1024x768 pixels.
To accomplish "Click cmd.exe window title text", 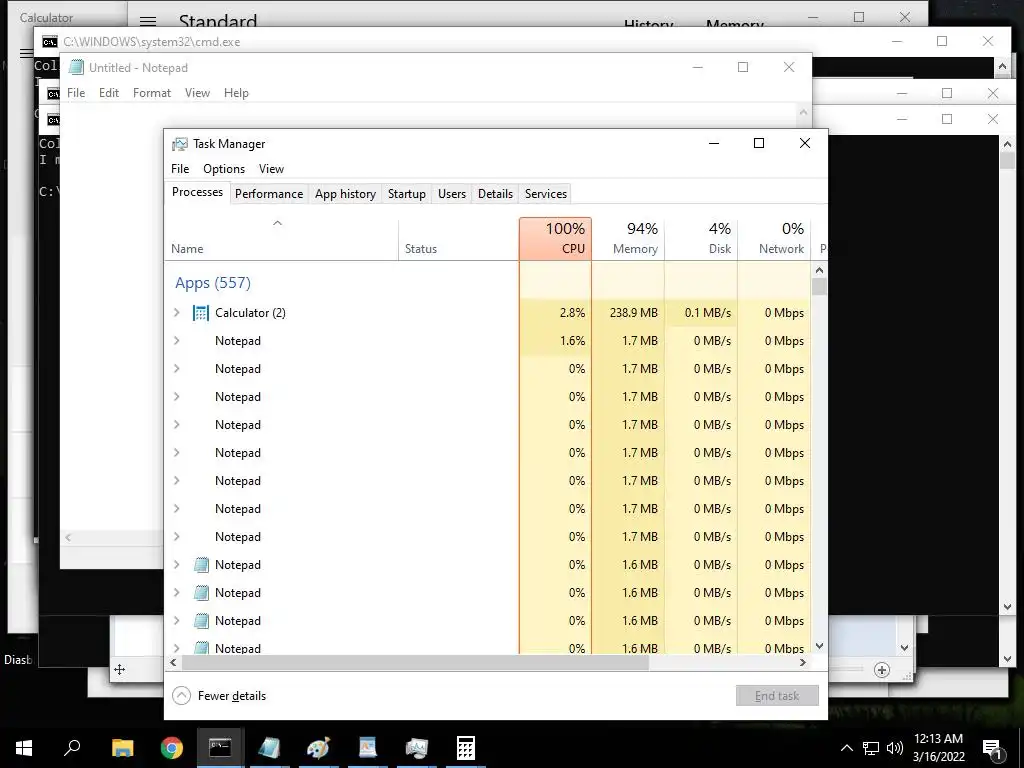I will click(152, 42).
